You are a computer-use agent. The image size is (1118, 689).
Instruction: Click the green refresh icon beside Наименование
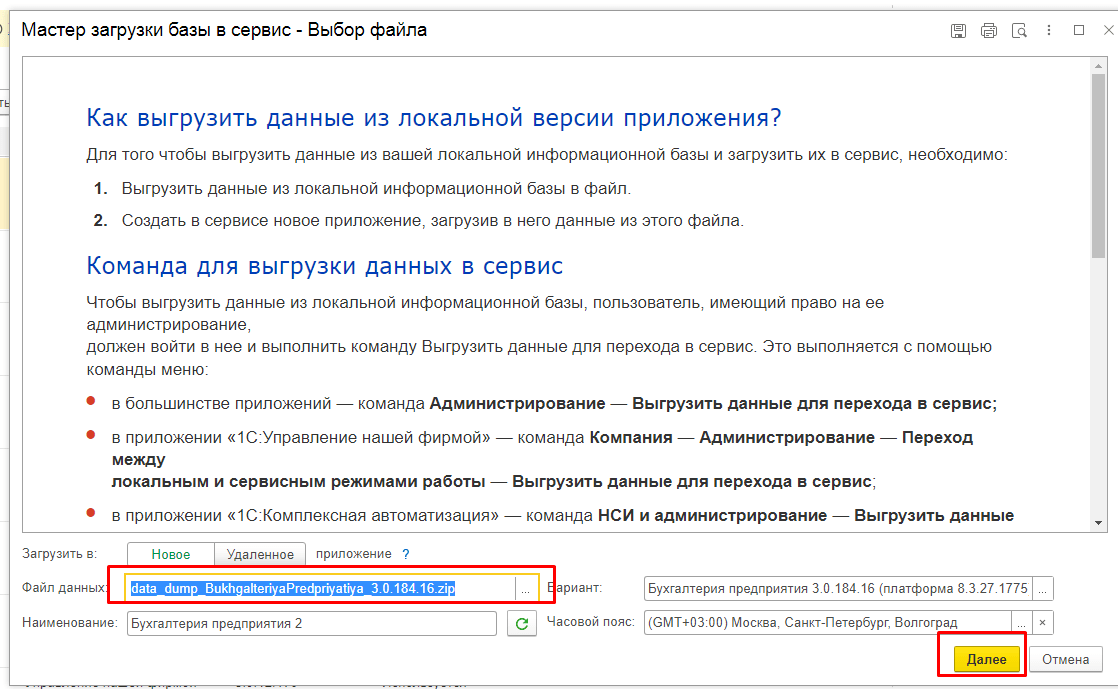tap(520, 624)
